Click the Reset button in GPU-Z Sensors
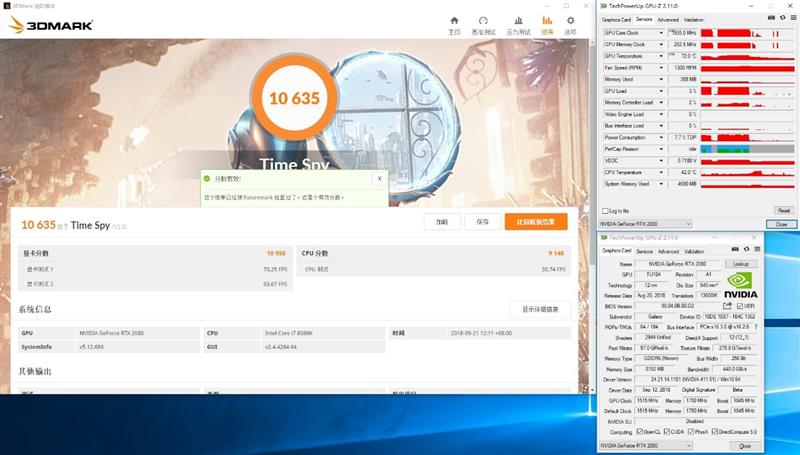Screen dimensions: 800x455 [784, 211]
